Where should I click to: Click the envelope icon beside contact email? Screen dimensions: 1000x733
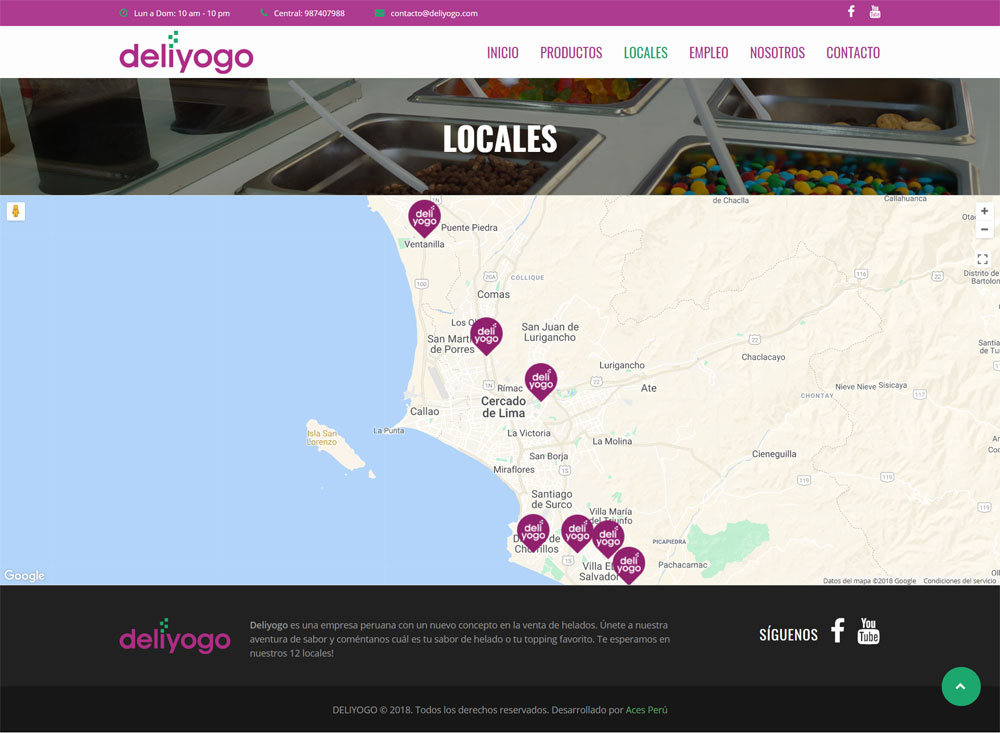(379, 13)
